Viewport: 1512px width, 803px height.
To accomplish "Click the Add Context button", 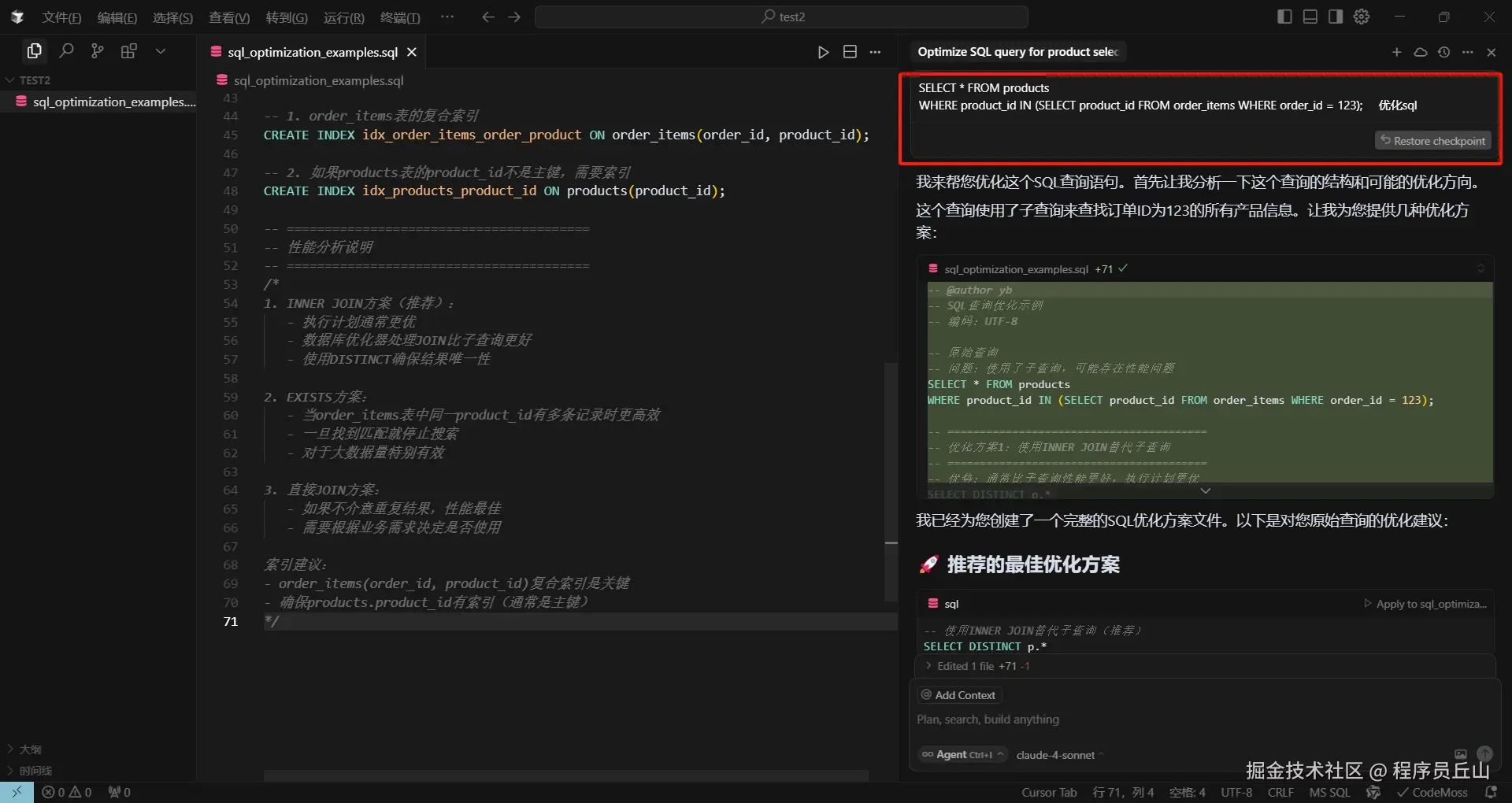I will point(958,695).
